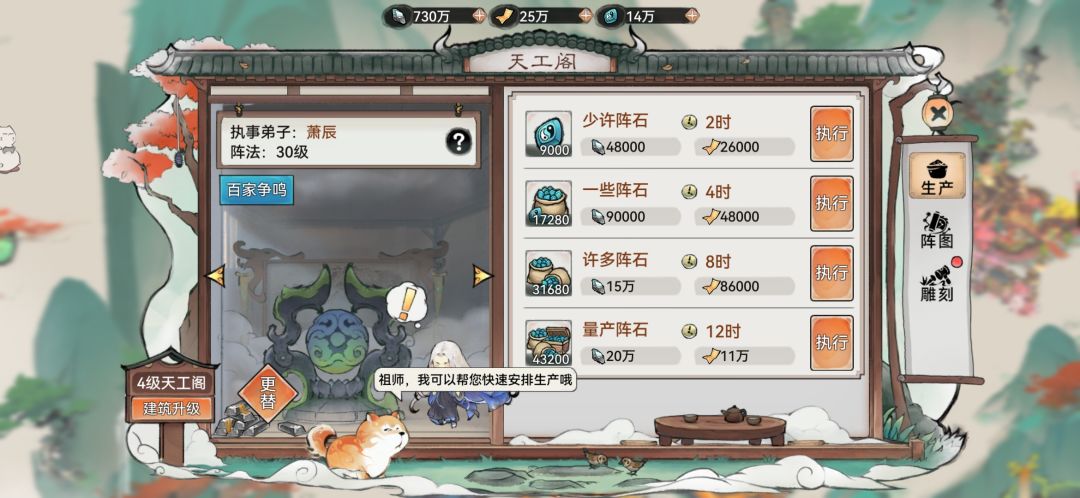The image size is (1080, 498).
Task: Go to next building with right arrow
Action: (x=482, y=276)
